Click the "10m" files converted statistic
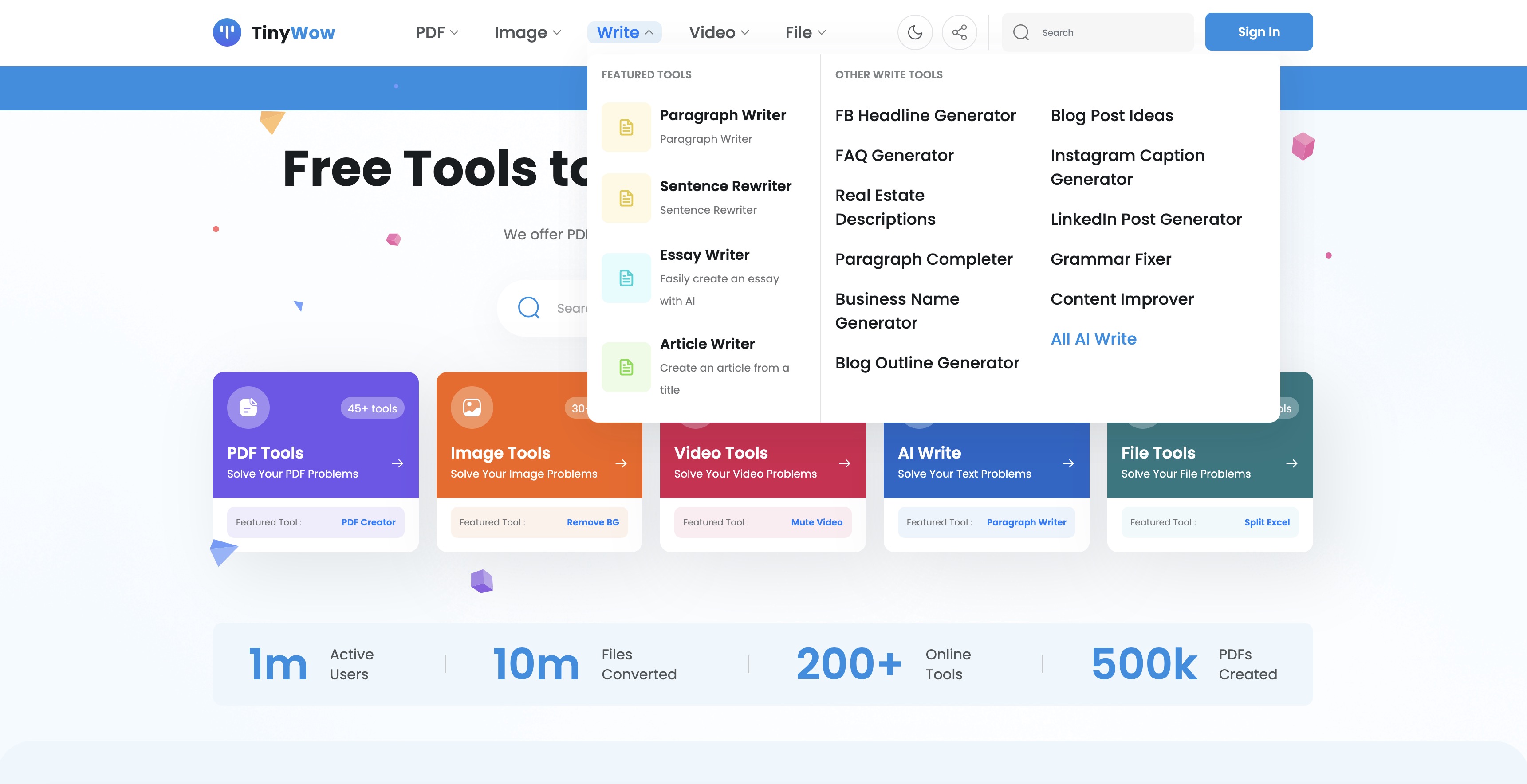Image resolution: width=1527 pixels, height=784 pixels. point(535,664)
